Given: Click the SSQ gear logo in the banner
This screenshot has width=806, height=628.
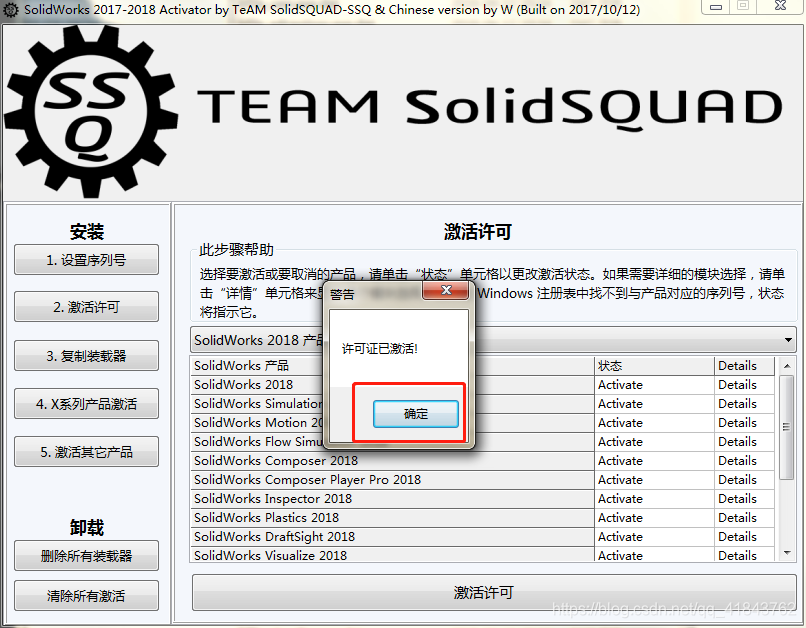Looking at the screenshot, I should tap(91, 111).
